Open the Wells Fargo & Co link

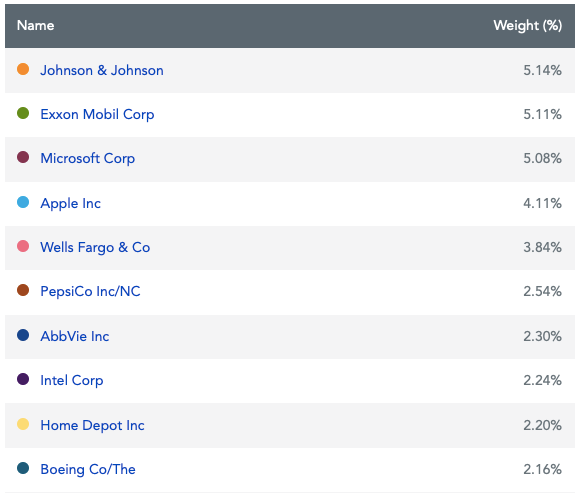coord(95,248)
